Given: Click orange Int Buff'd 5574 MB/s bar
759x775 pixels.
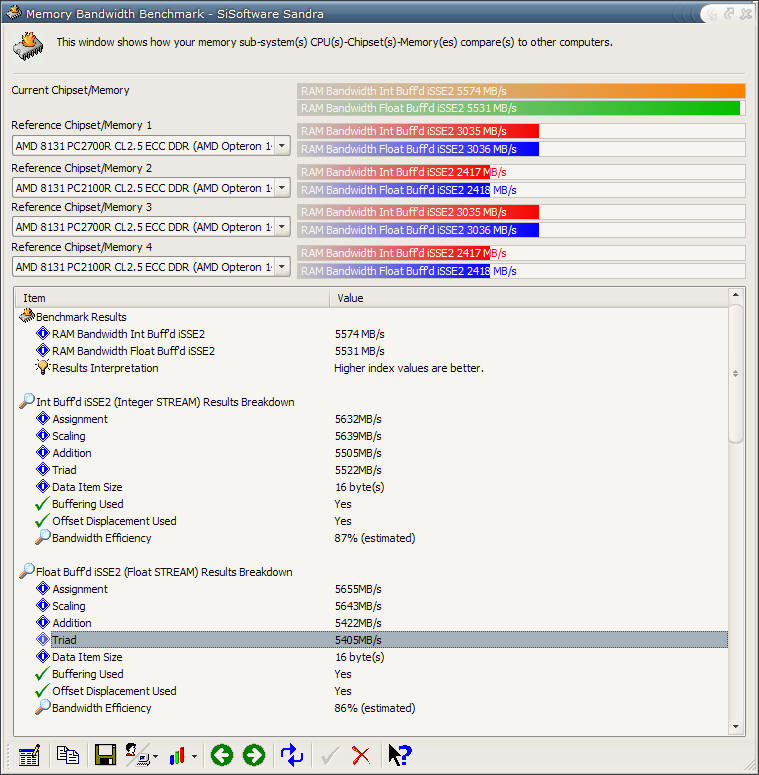Looking at the screenshot, I should 521,91.
